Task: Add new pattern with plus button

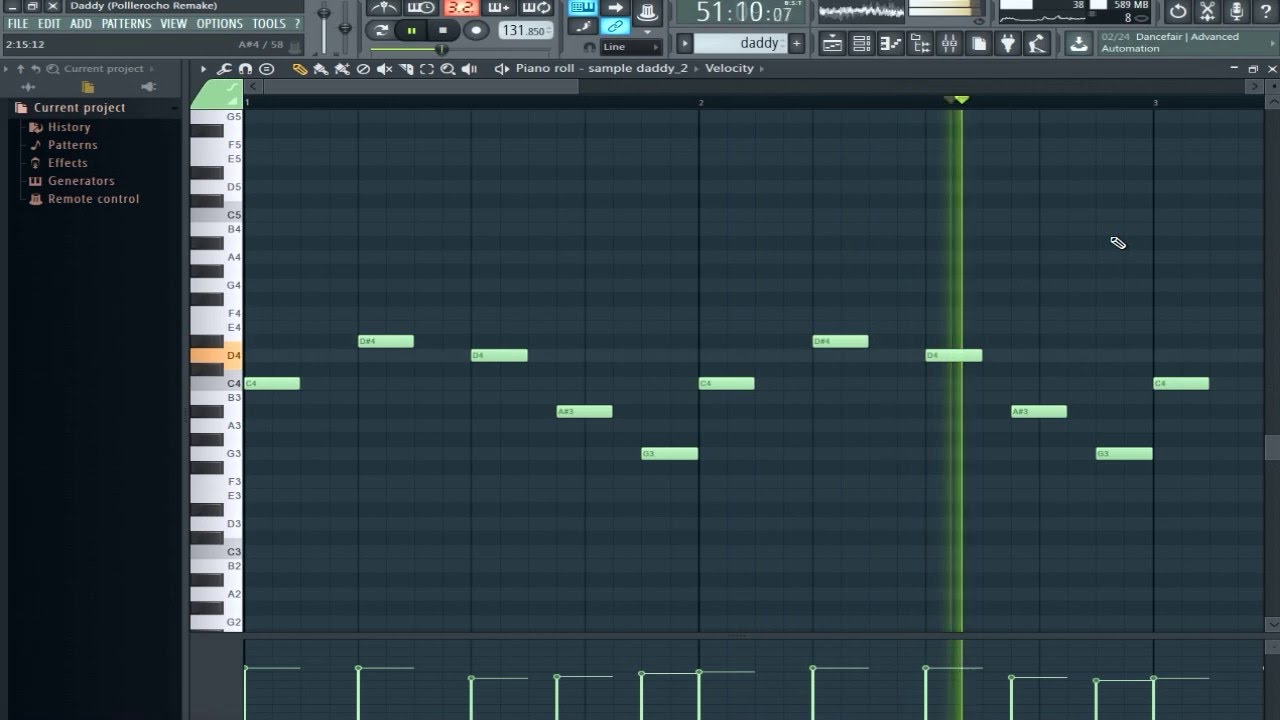Action: pyautogui.click(x=796, y=43)
